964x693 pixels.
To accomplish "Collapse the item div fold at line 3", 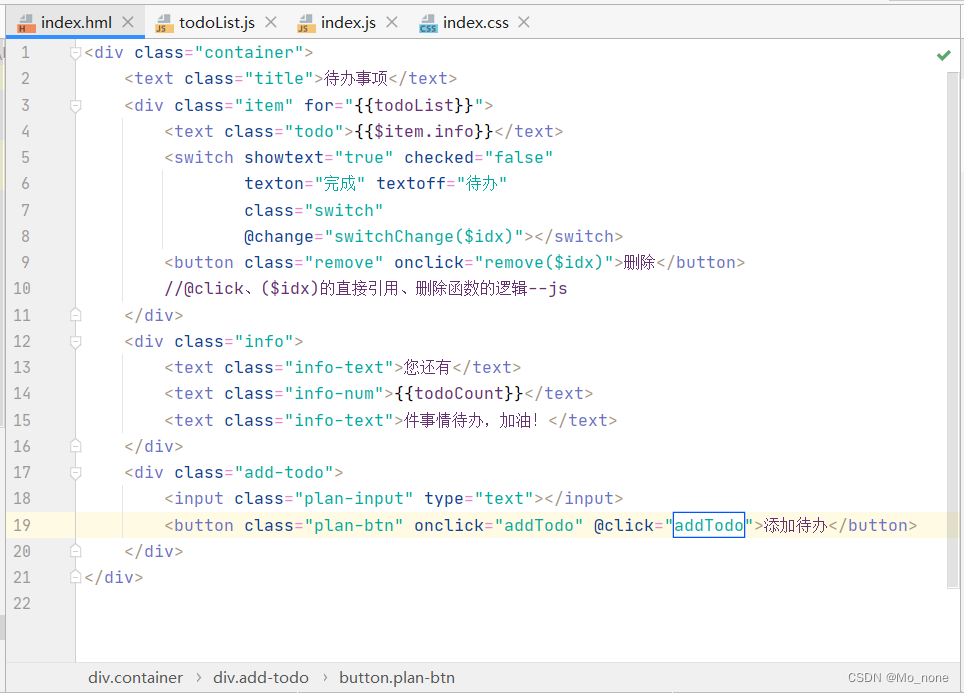I will [x=76, y=106].
